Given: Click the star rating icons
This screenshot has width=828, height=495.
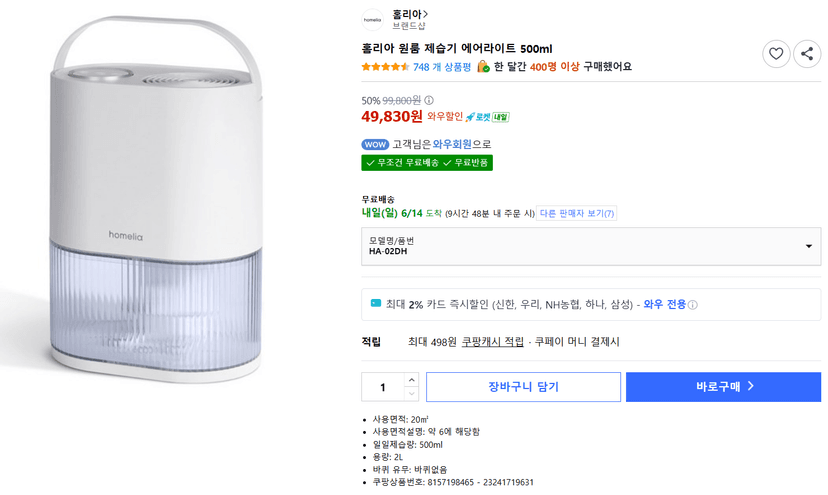Looking at the screenshot, I should pyautogui.click(x=385, y=67).
